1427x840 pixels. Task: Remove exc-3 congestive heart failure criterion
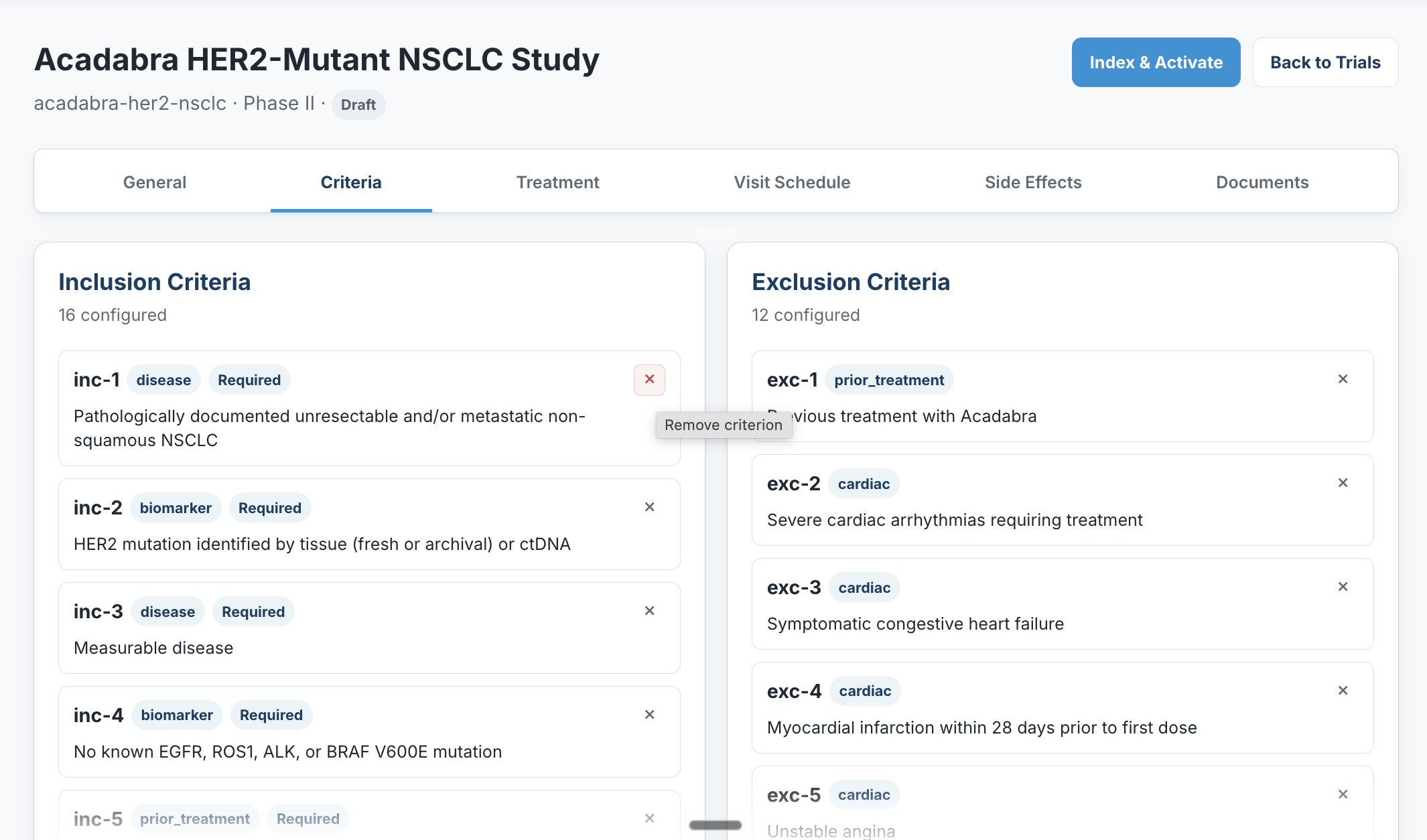tap(1343, 587)
